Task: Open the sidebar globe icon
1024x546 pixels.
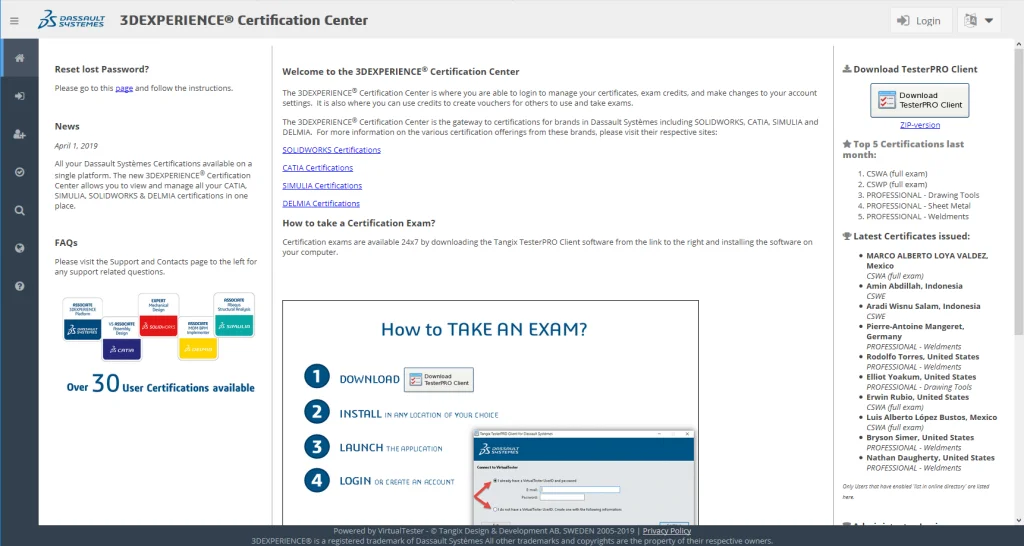Action: click(20, 248)
